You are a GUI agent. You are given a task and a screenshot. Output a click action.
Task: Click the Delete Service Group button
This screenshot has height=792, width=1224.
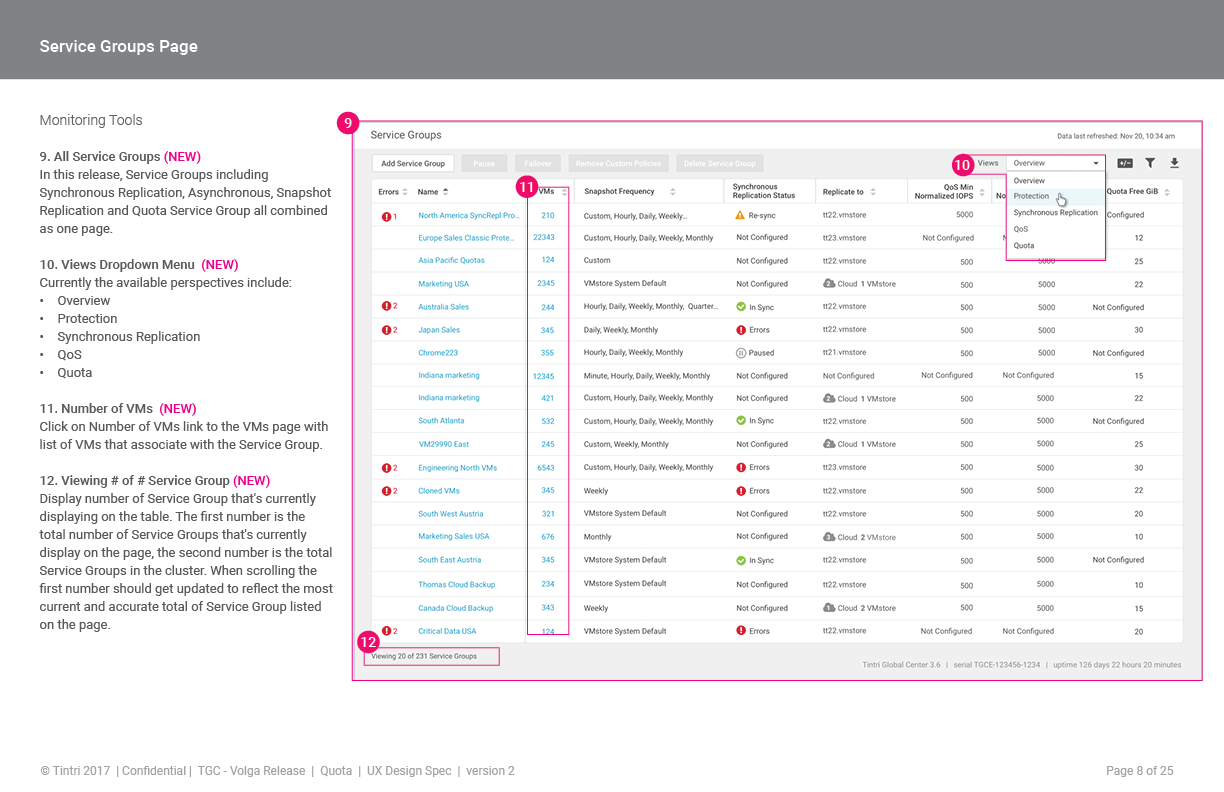coord(720,163)
